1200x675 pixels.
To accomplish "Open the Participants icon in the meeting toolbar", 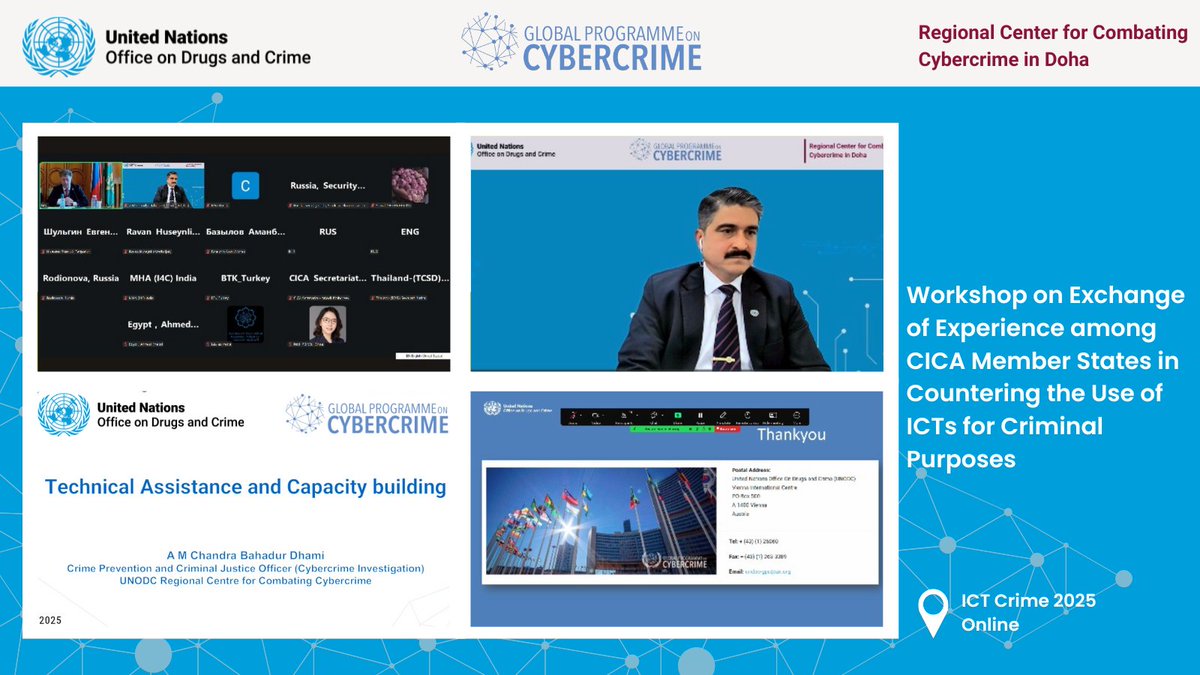I will click(x=624, y=415).
